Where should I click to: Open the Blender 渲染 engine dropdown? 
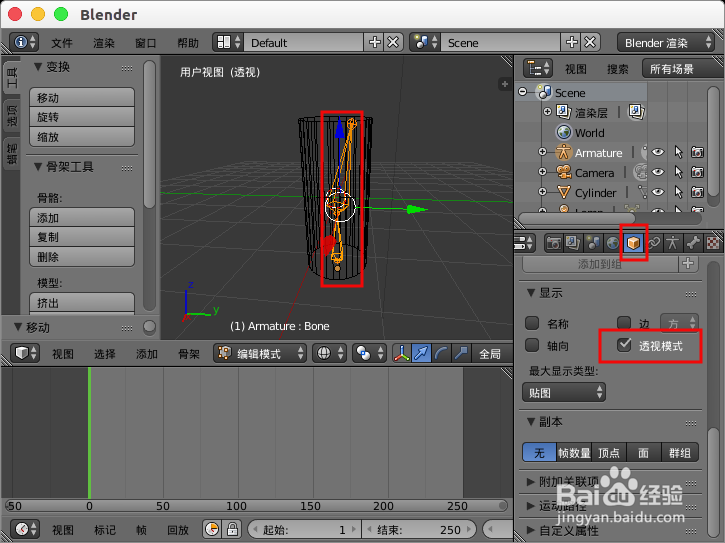point(666,43)
